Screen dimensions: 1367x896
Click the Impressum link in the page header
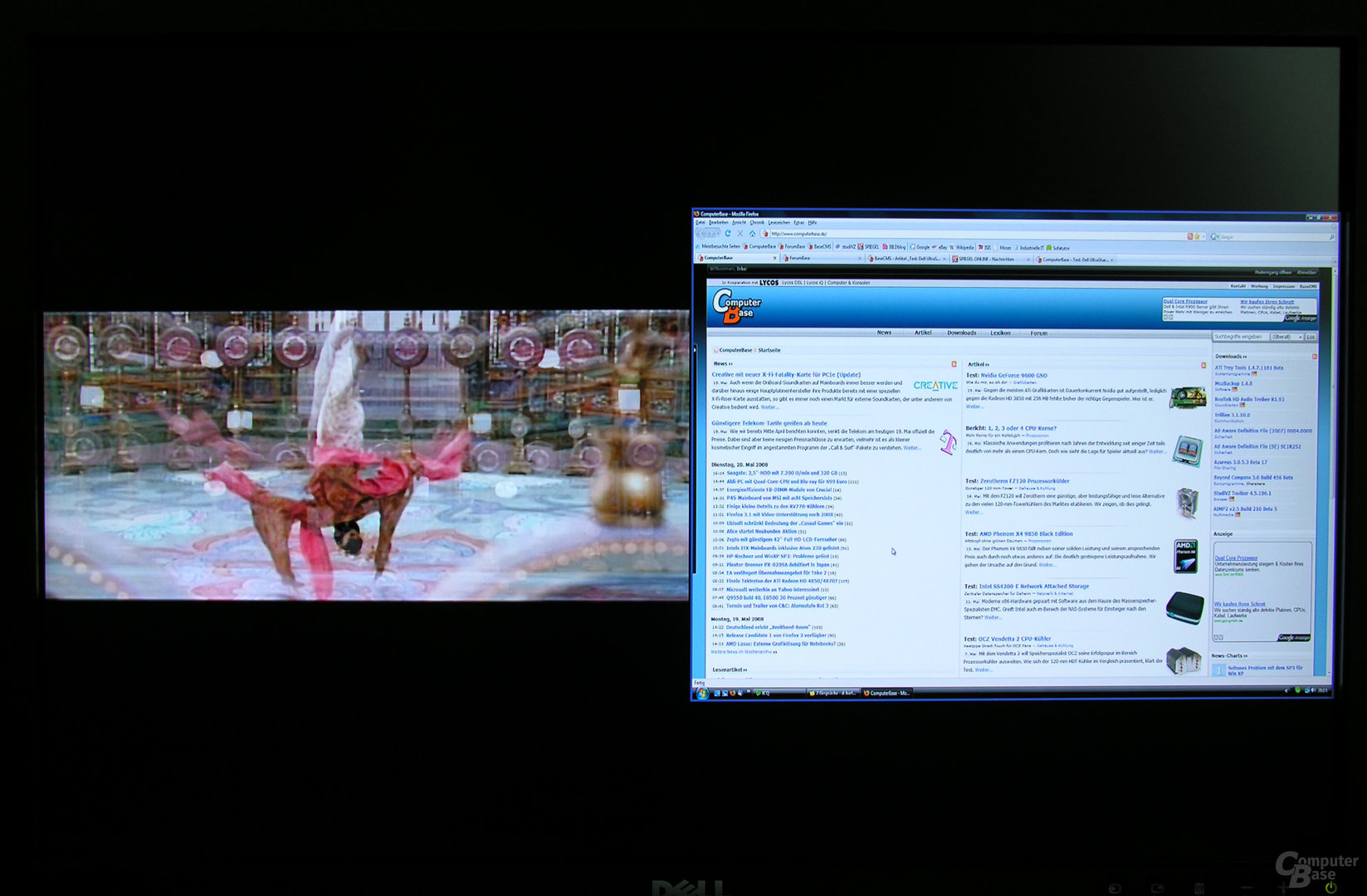[1284, 286]
